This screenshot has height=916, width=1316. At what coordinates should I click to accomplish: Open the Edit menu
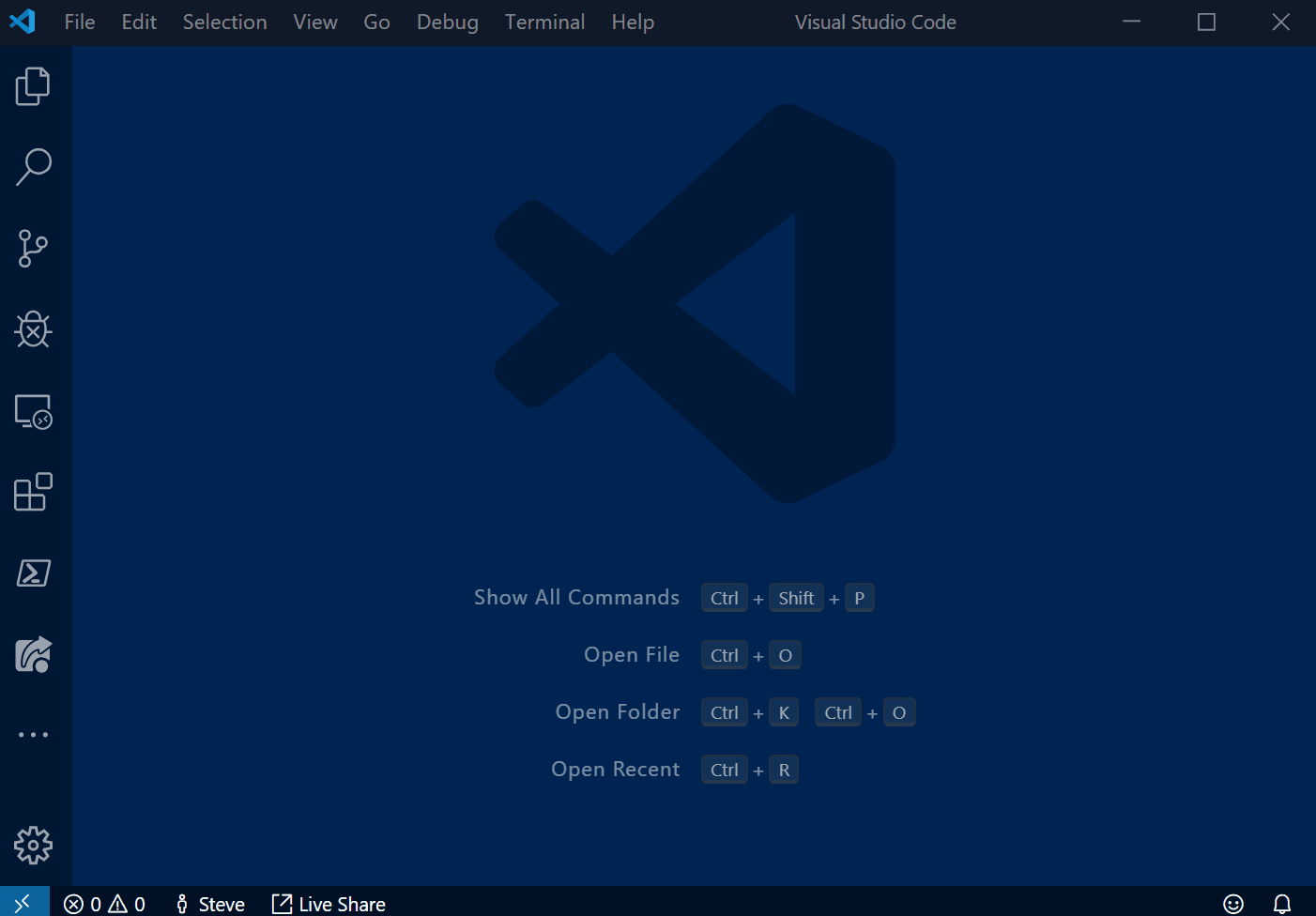(139, 22)
